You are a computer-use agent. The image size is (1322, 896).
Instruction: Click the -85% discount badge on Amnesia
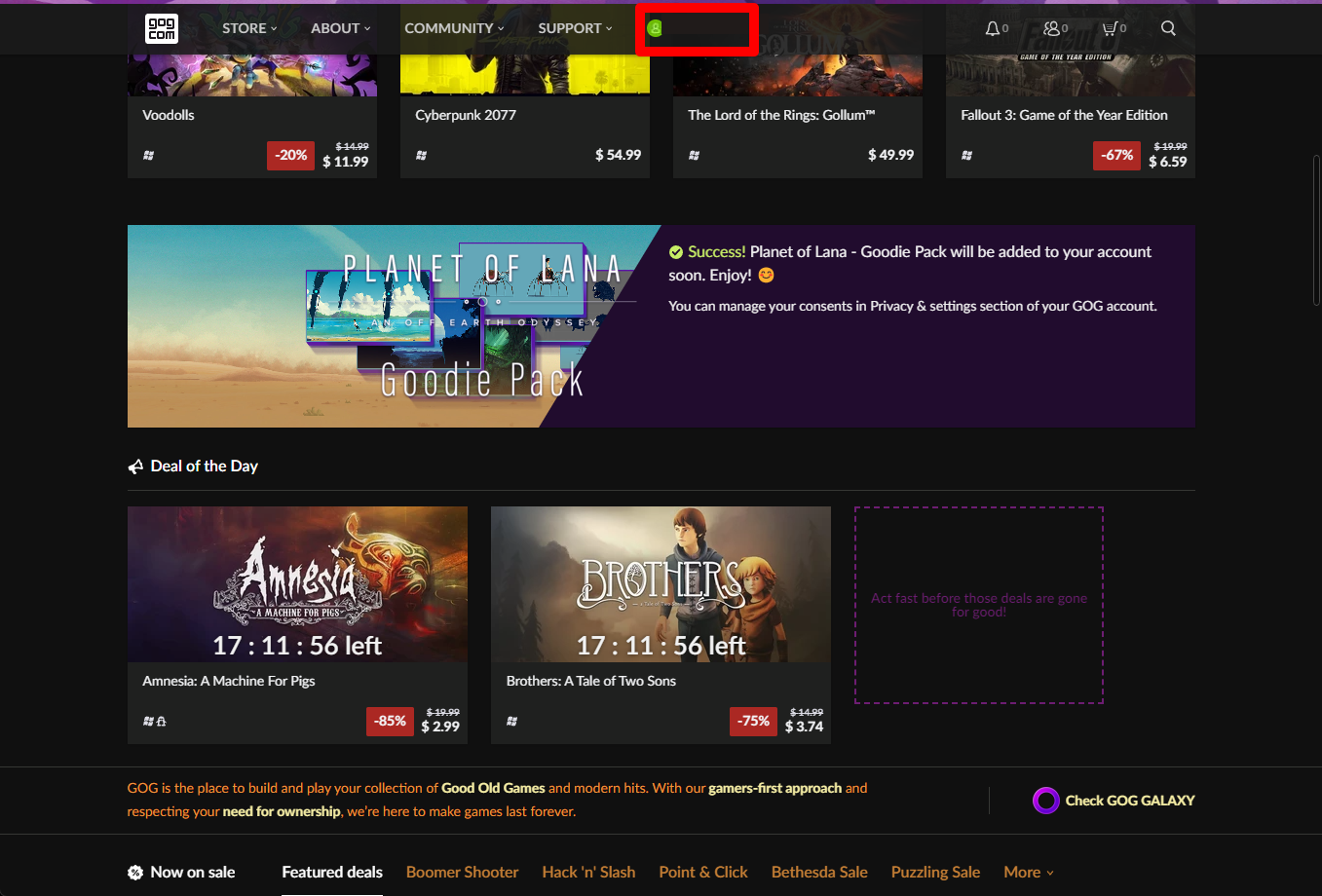tap(391, 721)
